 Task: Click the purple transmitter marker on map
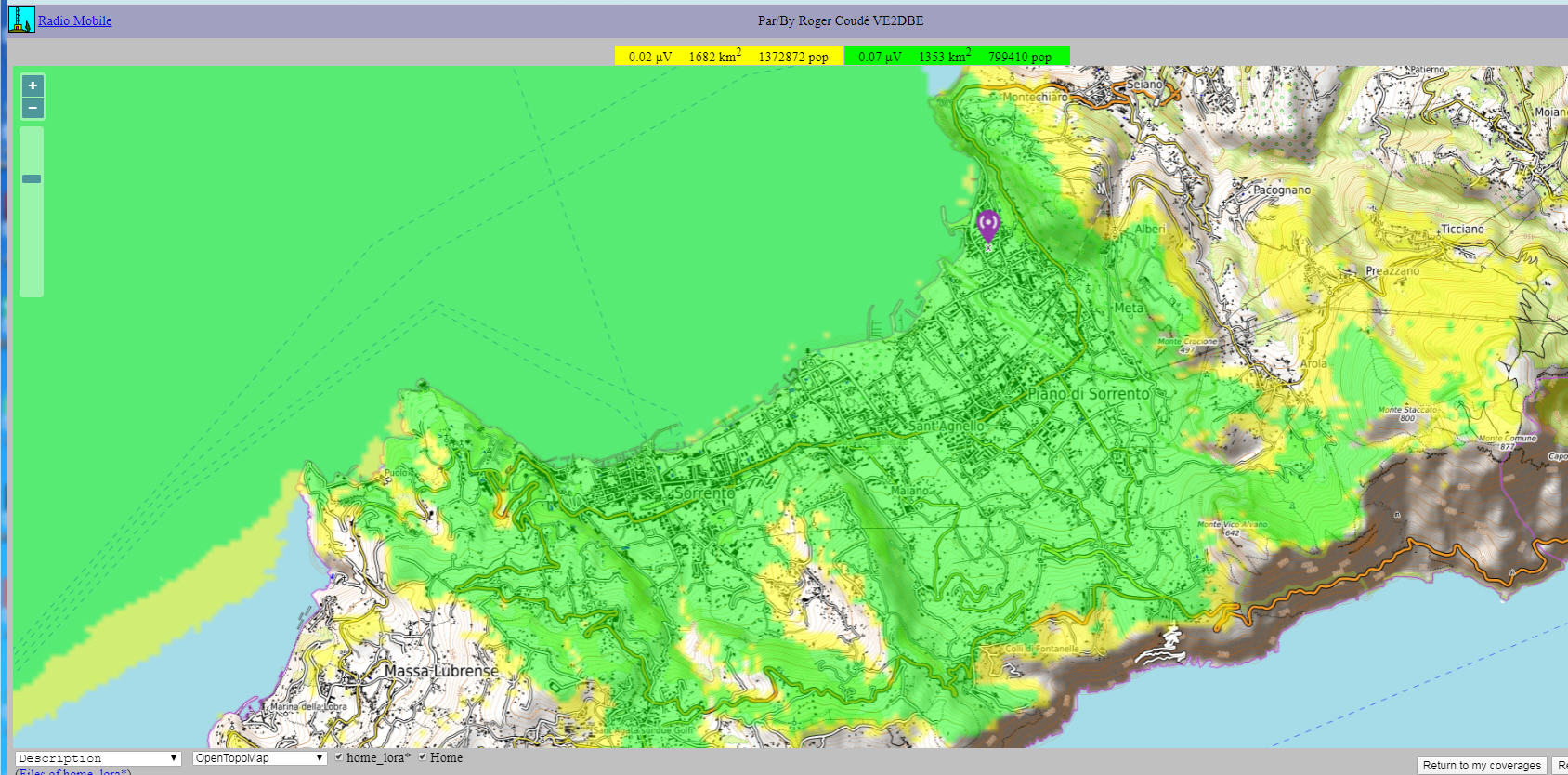pyautogui.click(x=987, y=228)
